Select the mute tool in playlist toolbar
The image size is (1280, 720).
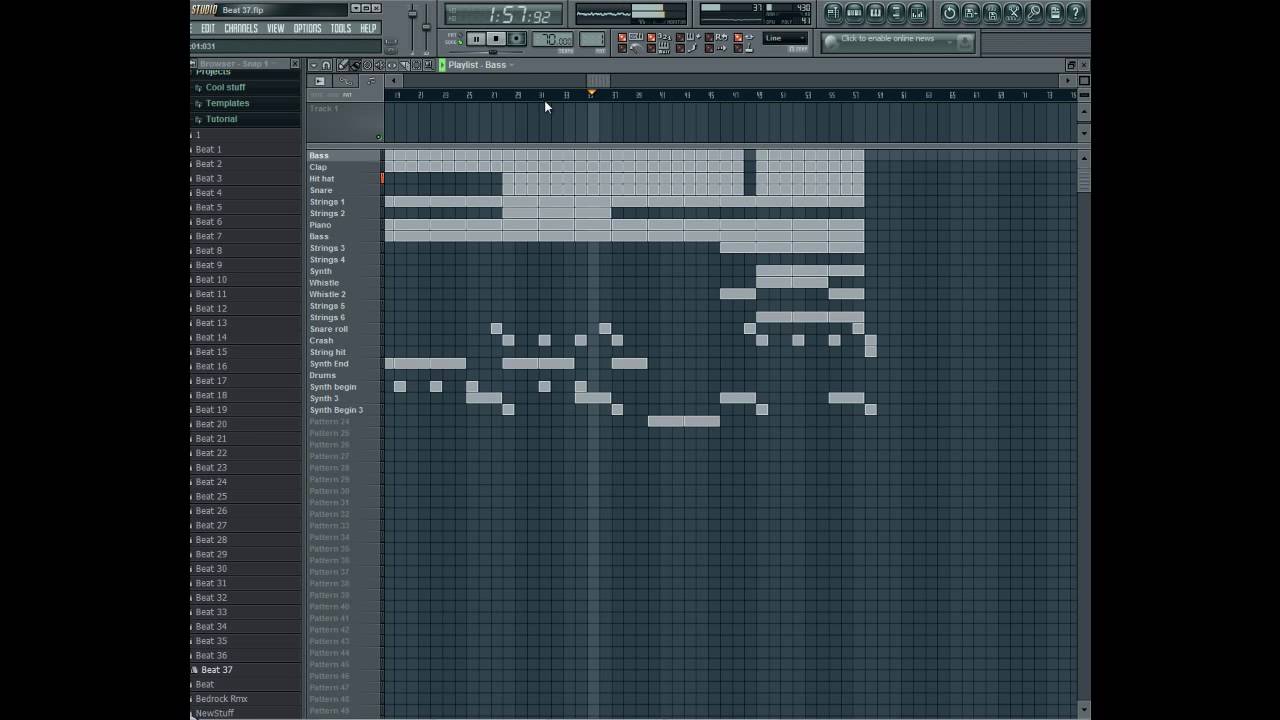pos(379,65)
